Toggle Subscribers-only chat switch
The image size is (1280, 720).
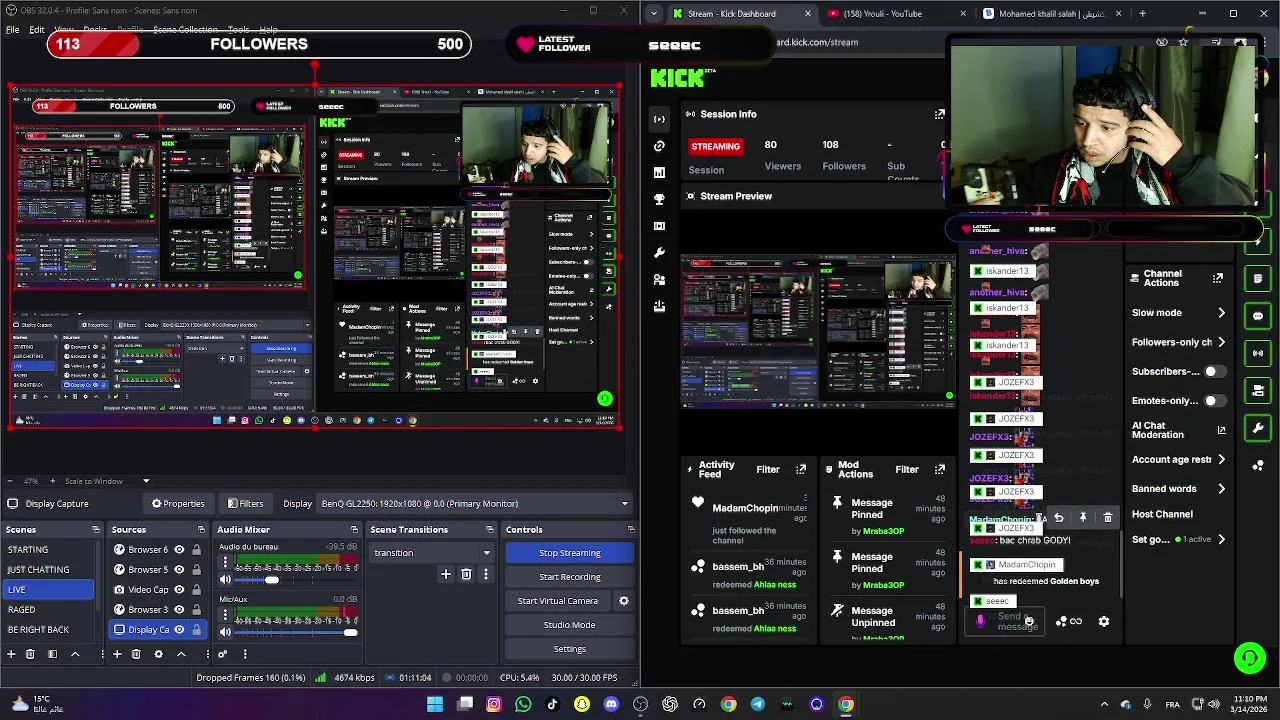tap(1214, 371)
